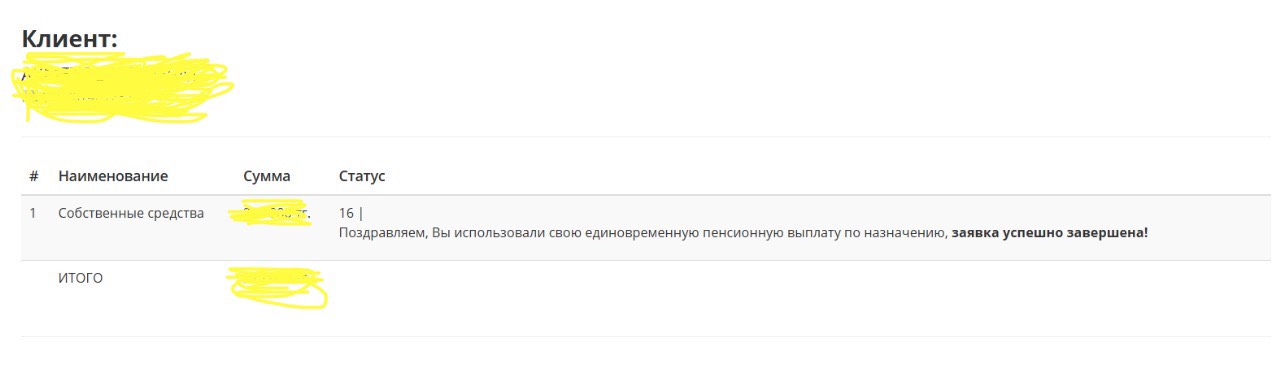Click the # column header

[34, 176]
